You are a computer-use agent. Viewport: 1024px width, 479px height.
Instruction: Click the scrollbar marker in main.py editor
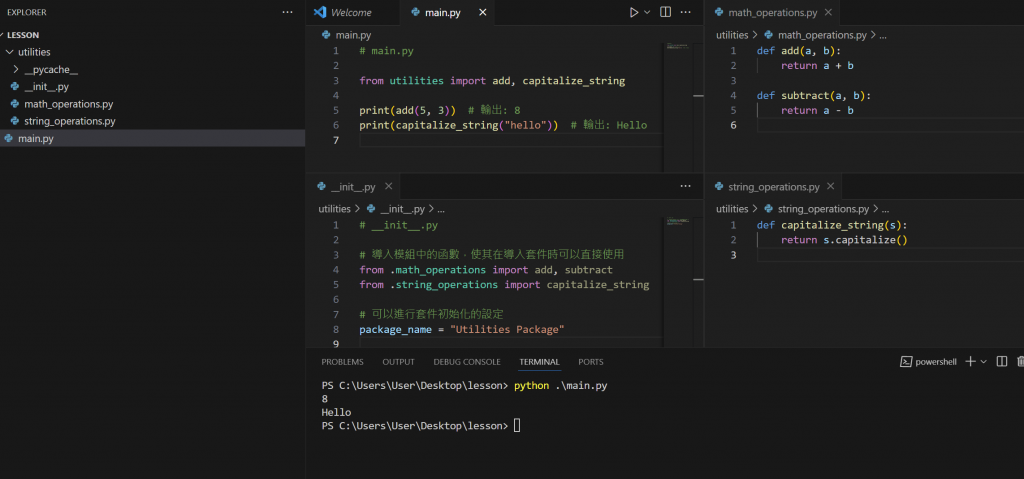698,95
